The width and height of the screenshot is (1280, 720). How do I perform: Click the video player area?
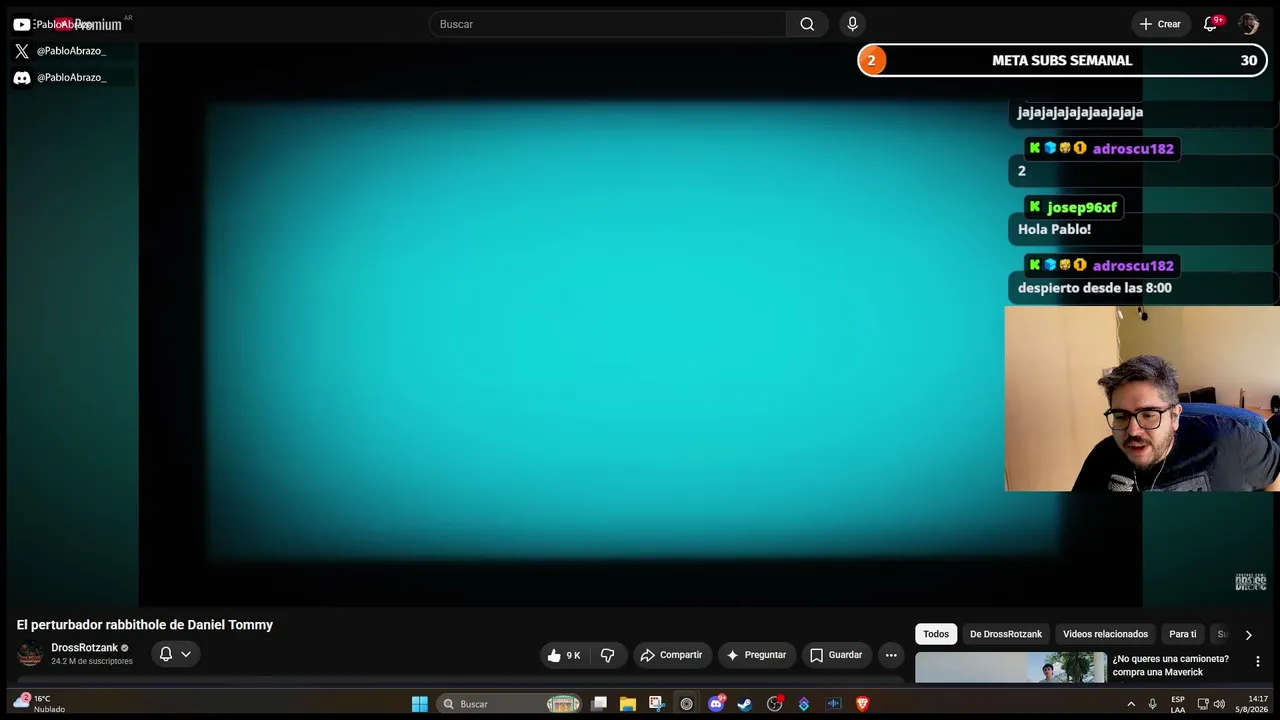pos(574,325)
